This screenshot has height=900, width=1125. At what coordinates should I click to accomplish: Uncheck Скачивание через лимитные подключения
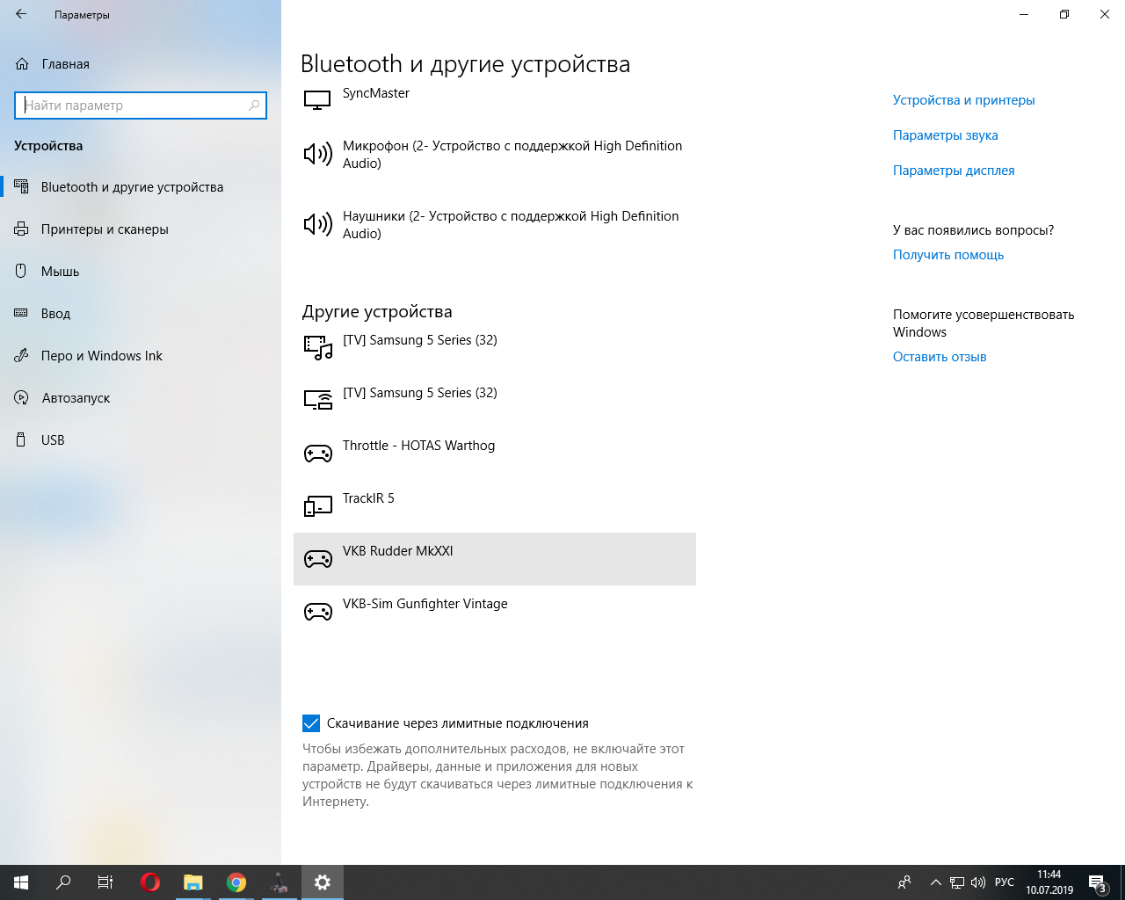[x=311, y=723]
